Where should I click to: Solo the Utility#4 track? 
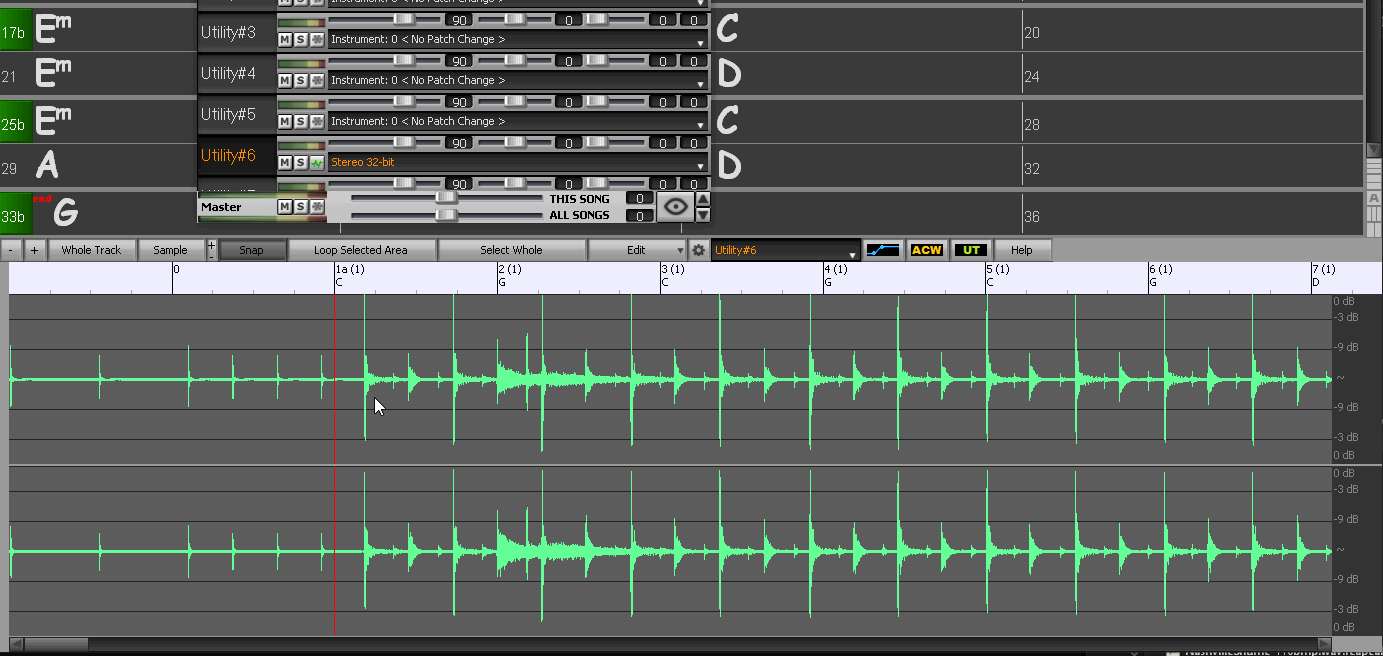[x=301, y=80]
